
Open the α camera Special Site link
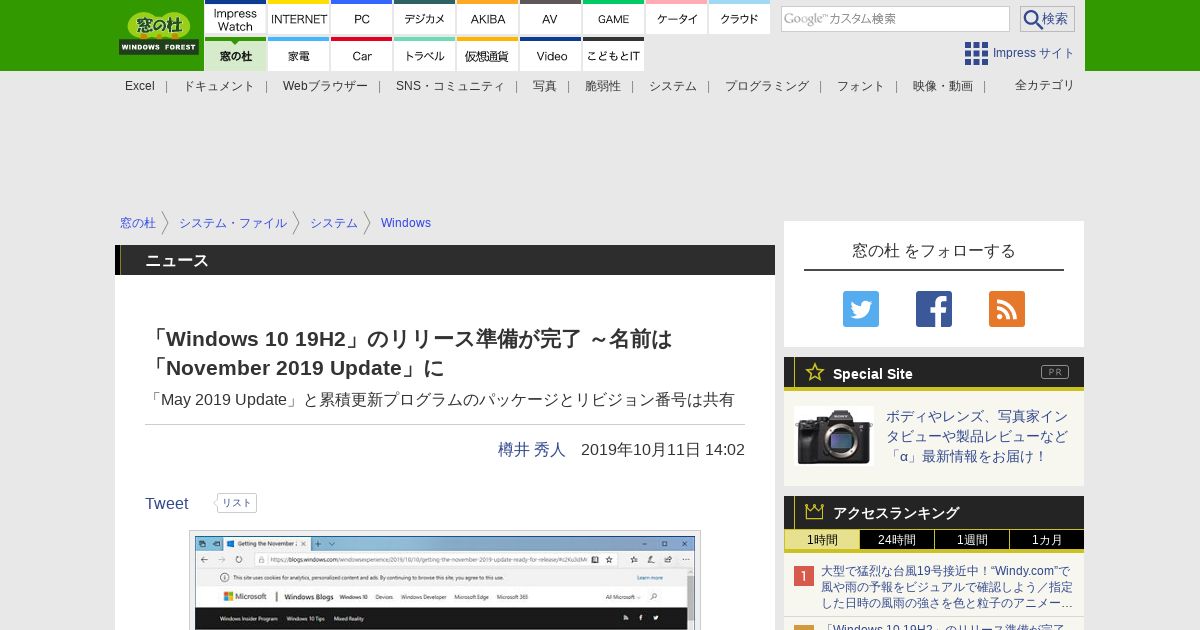[977, 436]
